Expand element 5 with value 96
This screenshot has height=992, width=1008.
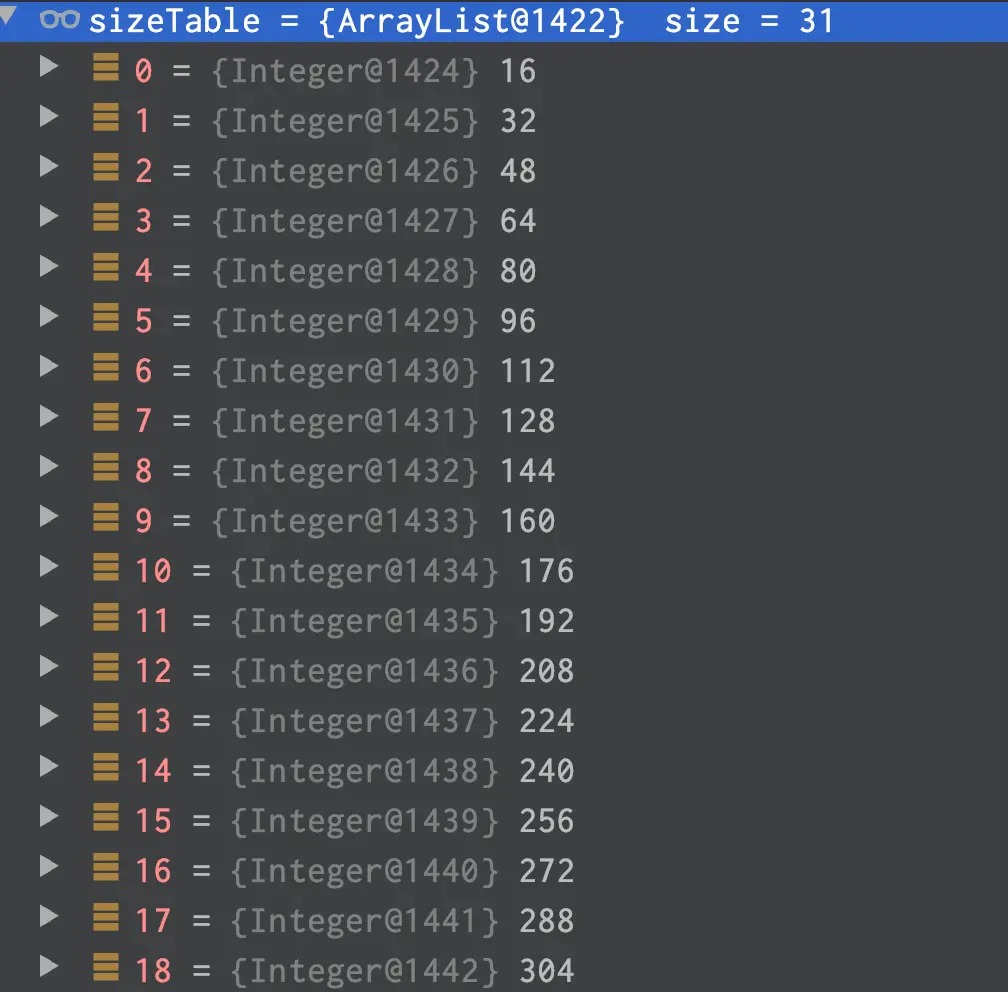click(x=49, y=316)
